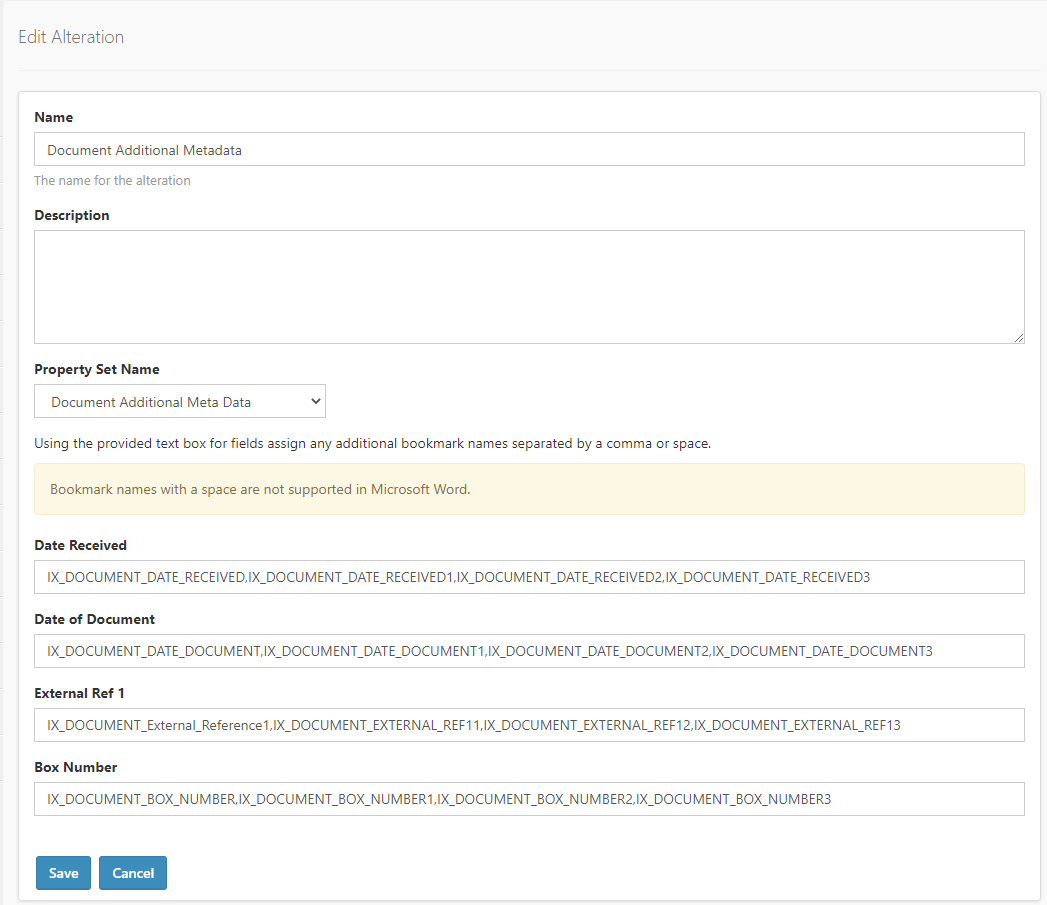This screenshot has width=1047, height=905.
Task: Click the resize handle of Description box
Action: pyautogui.click(x=1018, y=338)
